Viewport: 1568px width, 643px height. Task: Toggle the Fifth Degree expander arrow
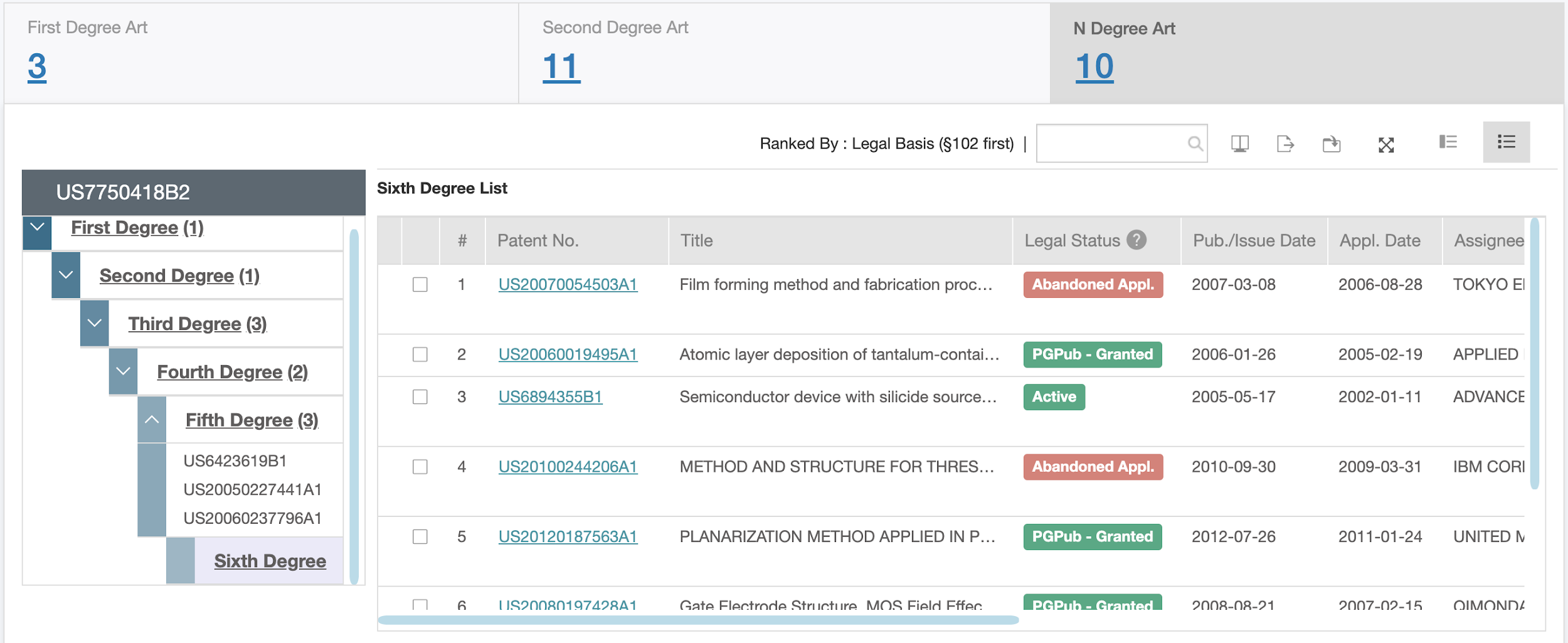pos(152,420)
